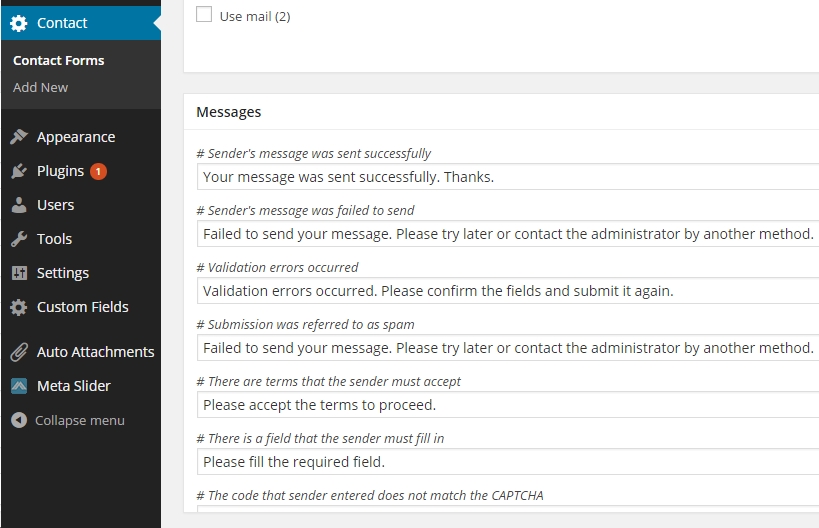Edit the message sent successfully field
Image resolution: width=819 pixels, height=528 pixels.
[508, 177]
